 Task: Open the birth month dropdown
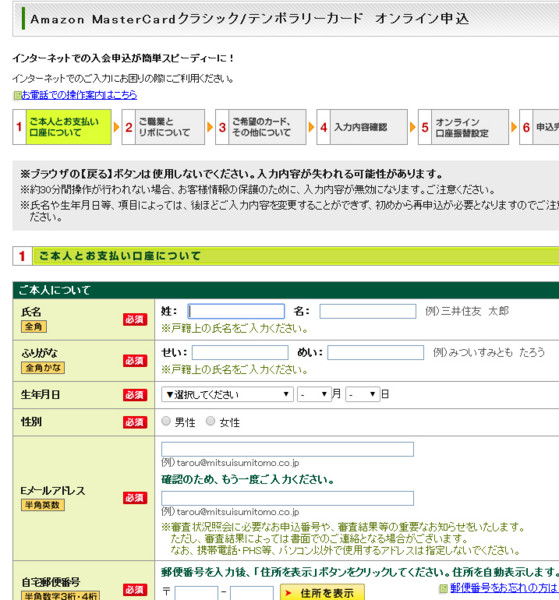pos(314,394)
